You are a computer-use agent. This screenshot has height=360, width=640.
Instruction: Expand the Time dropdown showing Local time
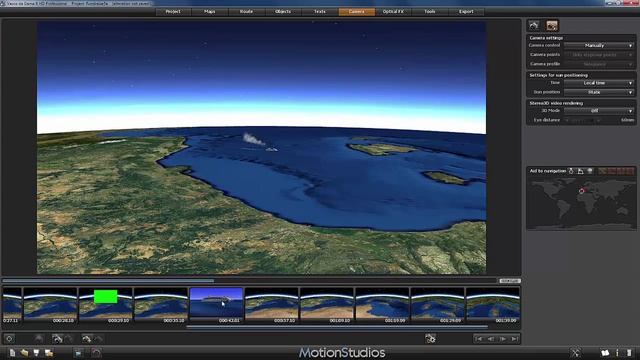599,83
